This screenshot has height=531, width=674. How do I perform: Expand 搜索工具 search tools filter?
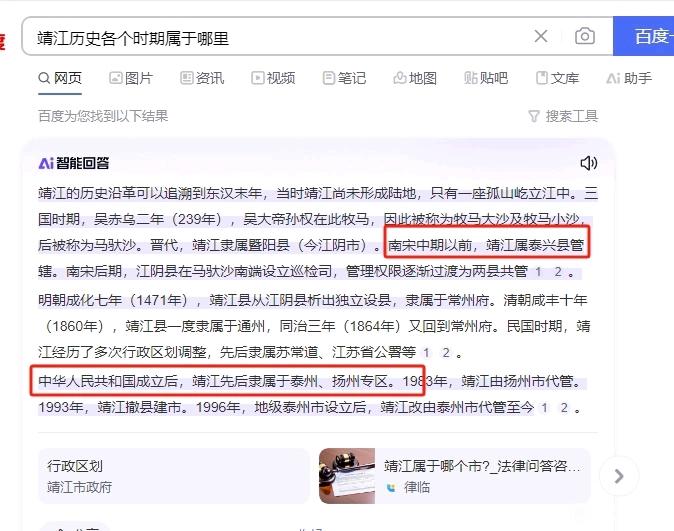tap(563, 116)
